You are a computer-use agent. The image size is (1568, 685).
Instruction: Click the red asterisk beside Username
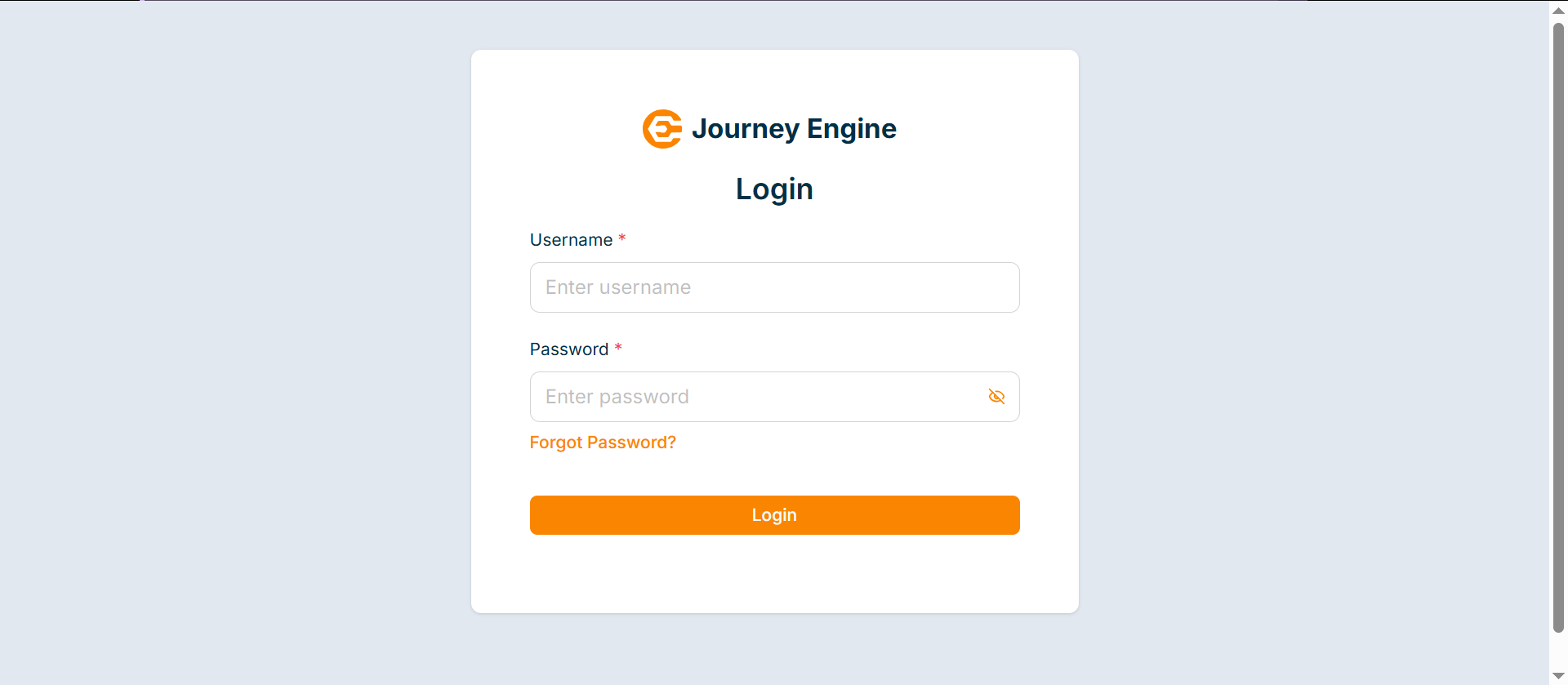click(x=622, y=238)
